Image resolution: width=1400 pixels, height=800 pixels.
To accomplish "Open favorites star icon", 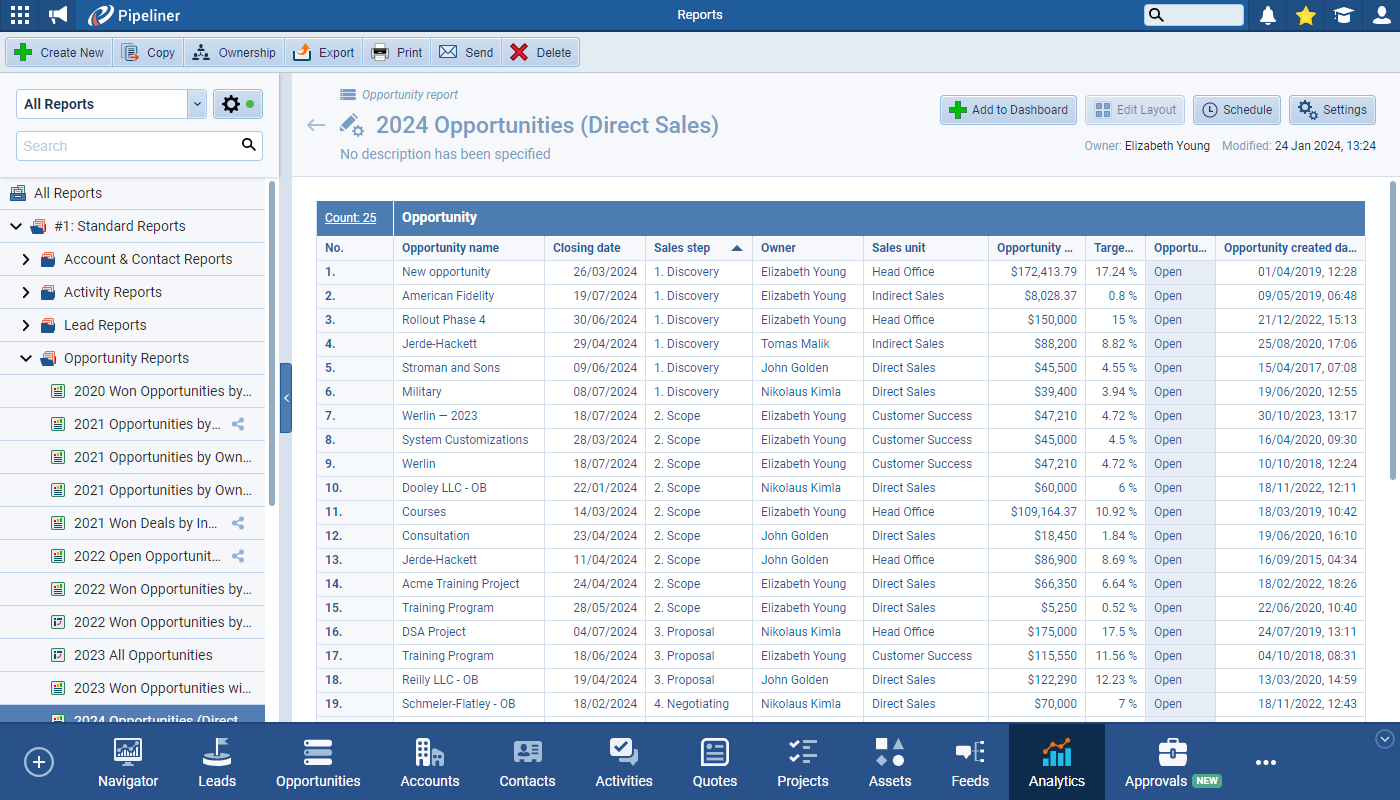I will (x=1305, y=15).
